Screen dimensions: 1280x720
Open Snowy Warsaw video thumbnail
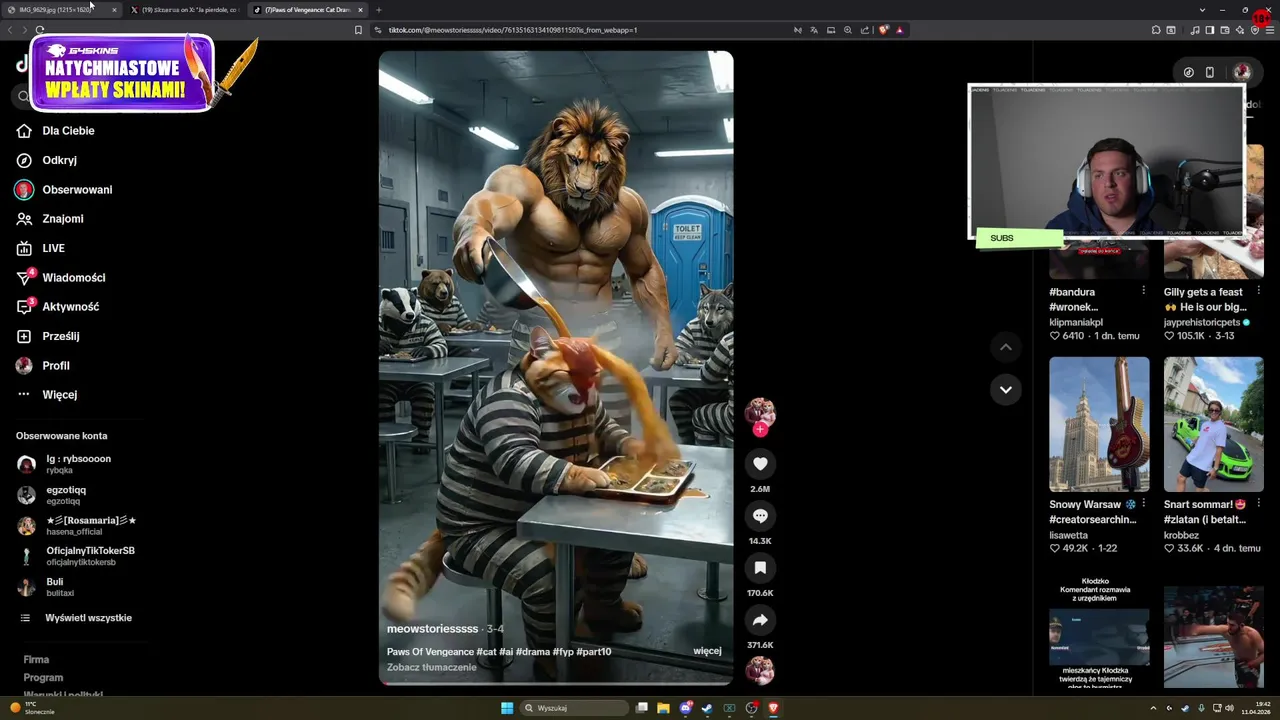click(1099, 424)
